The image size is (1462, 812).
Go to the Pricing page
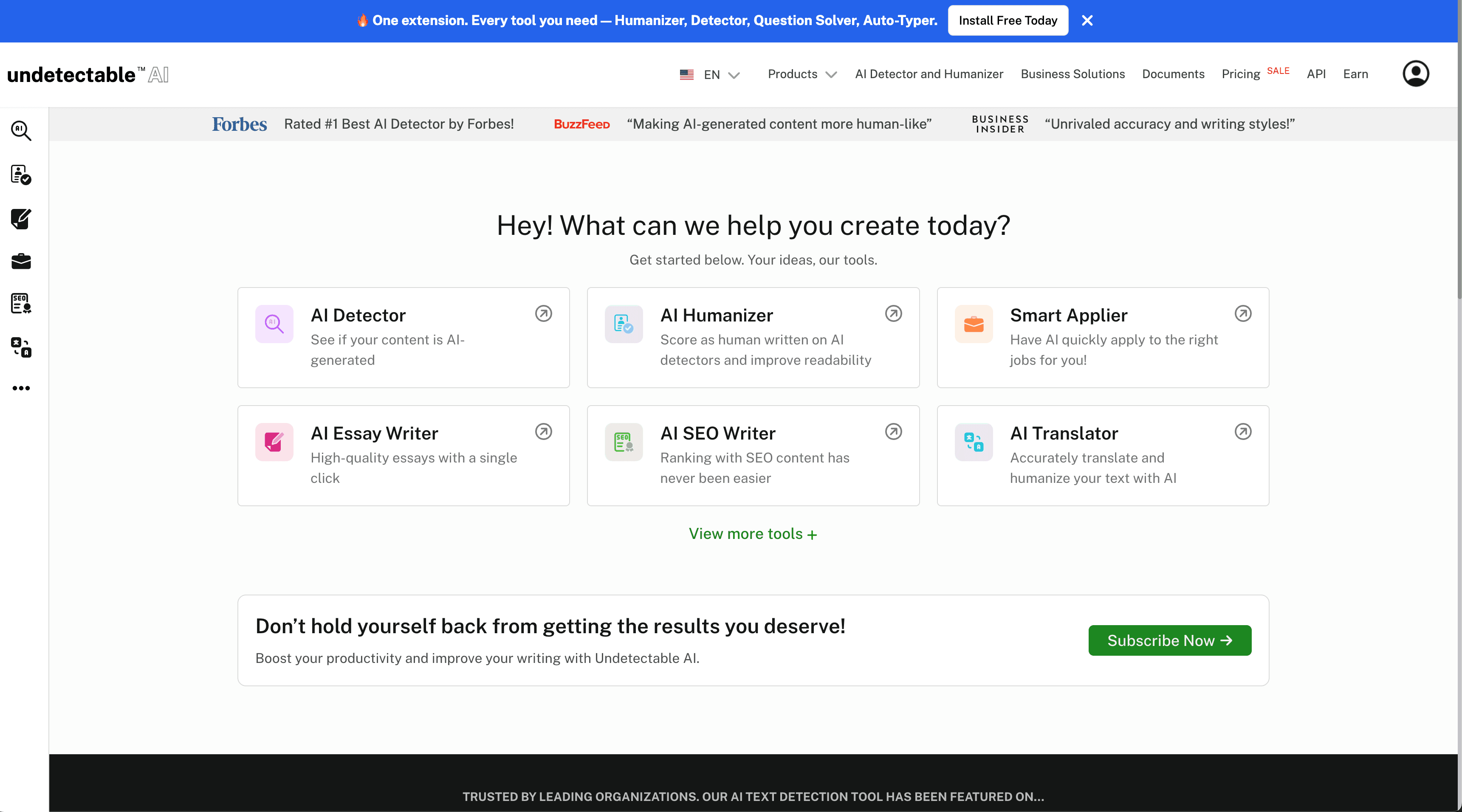point(1241,74)
